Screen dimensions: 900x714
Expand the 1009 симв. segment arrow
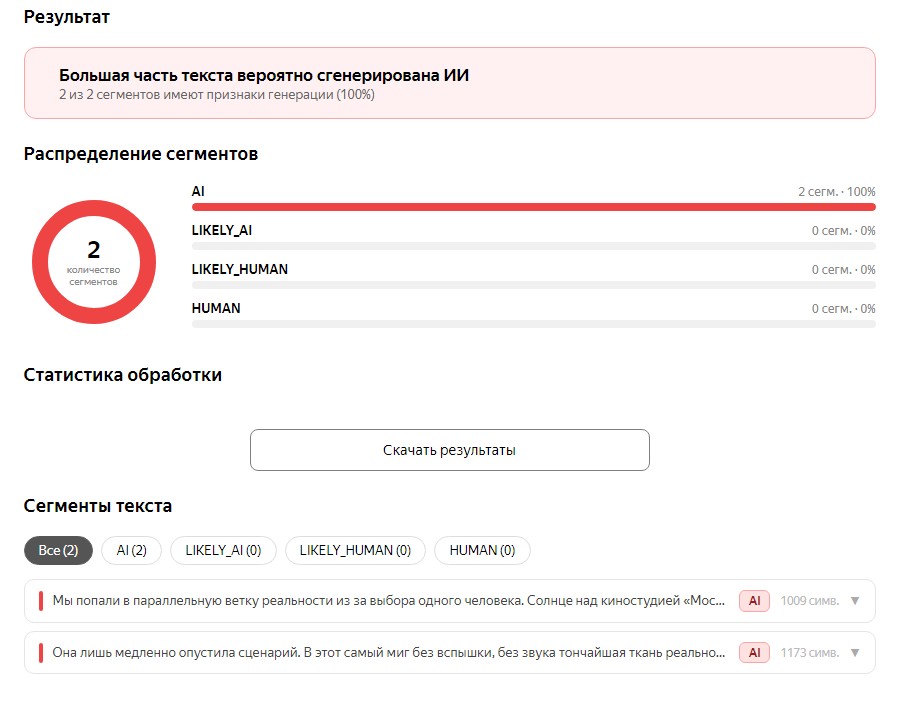[x=855, y=601]
